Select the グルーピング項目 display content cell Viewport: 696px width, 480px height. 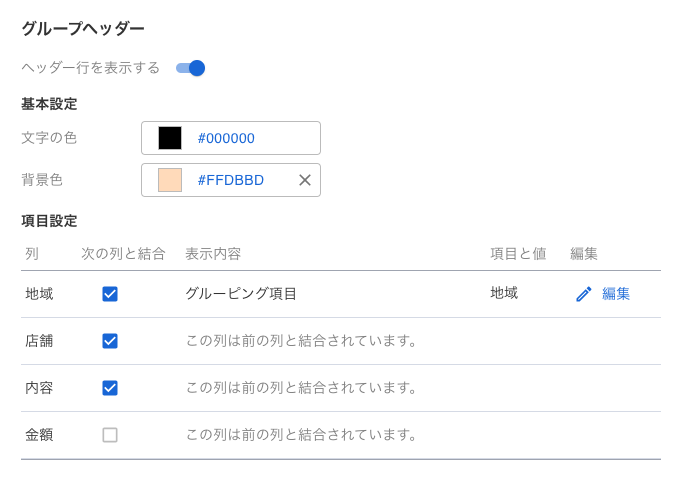[241, 294]
